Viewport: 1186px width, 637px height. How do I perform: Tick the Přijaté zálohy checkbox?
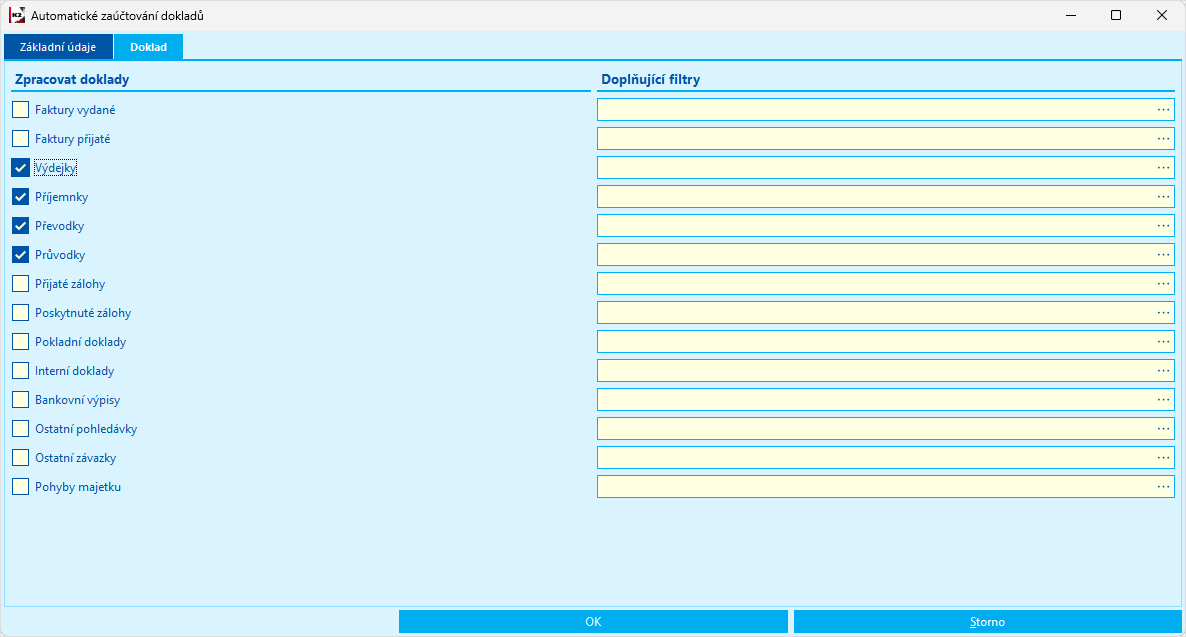pos(20,284)
